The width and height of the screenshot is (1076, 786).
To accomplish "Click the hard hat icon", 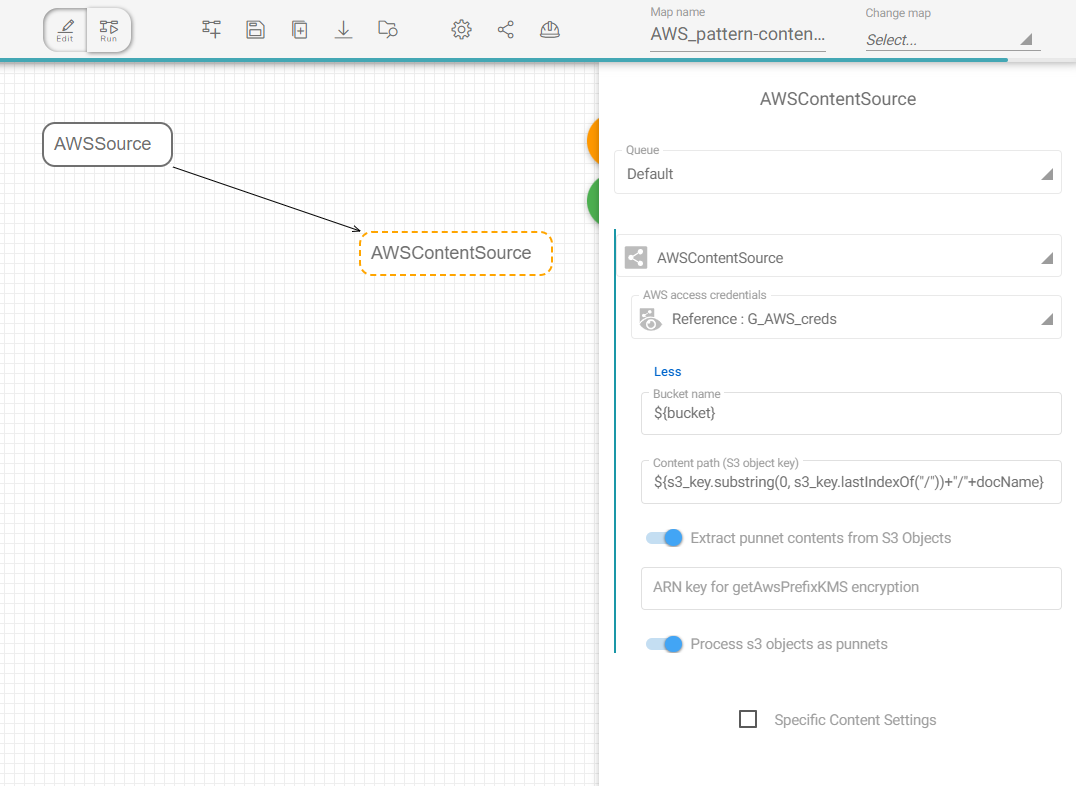I will 550,30.
